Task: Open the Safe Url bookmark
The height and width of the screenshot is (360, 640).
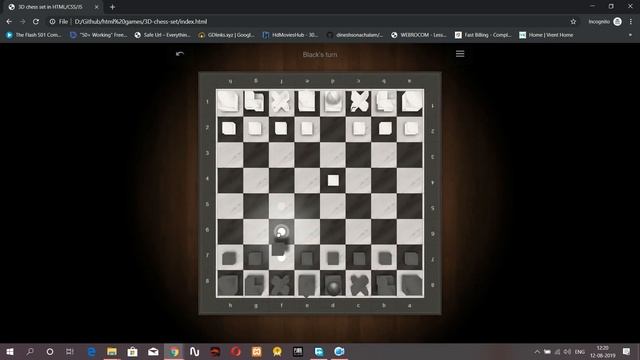Action: pyautogui.click(x=162, y=35)
